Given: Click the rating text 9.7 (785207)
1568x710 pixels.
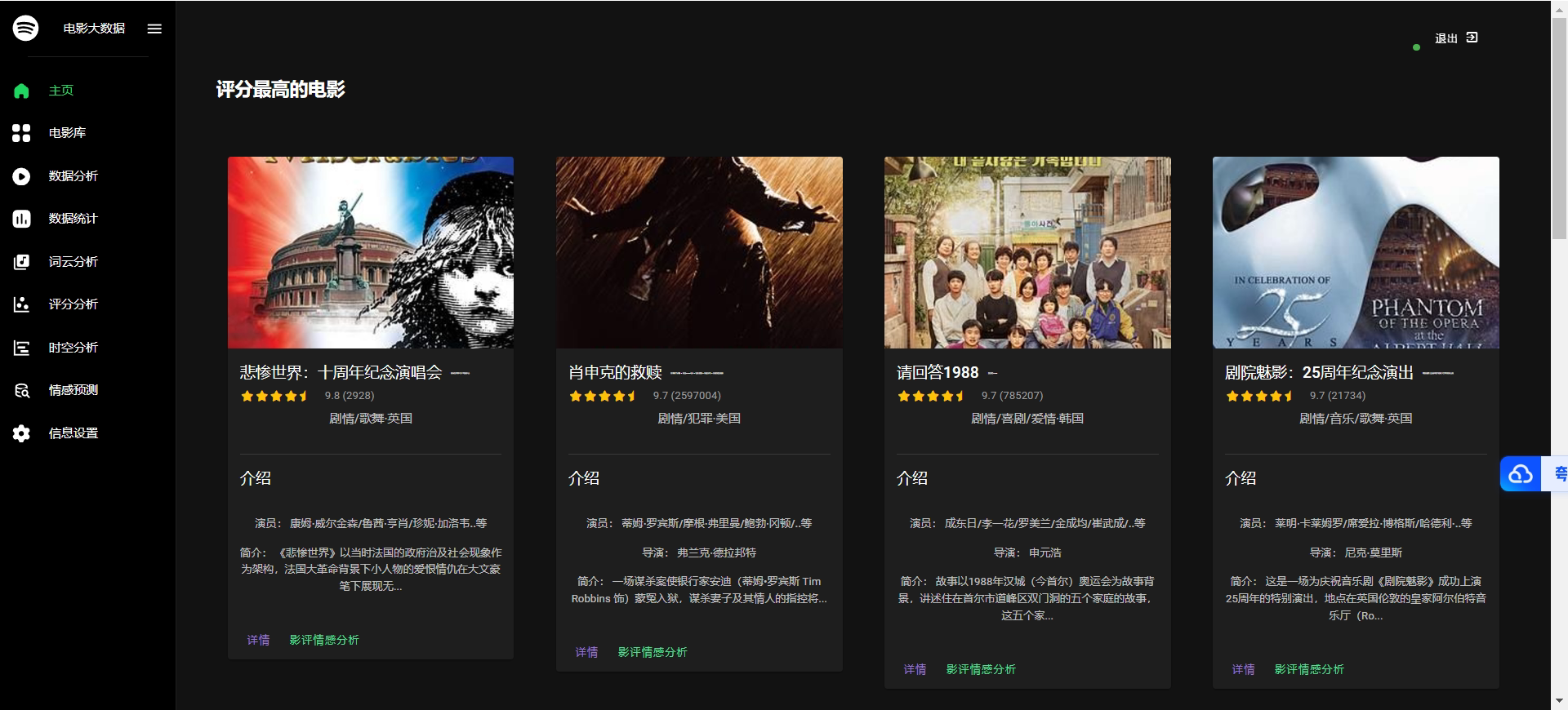Looking at the screenshot, I should click(1012, 396).
